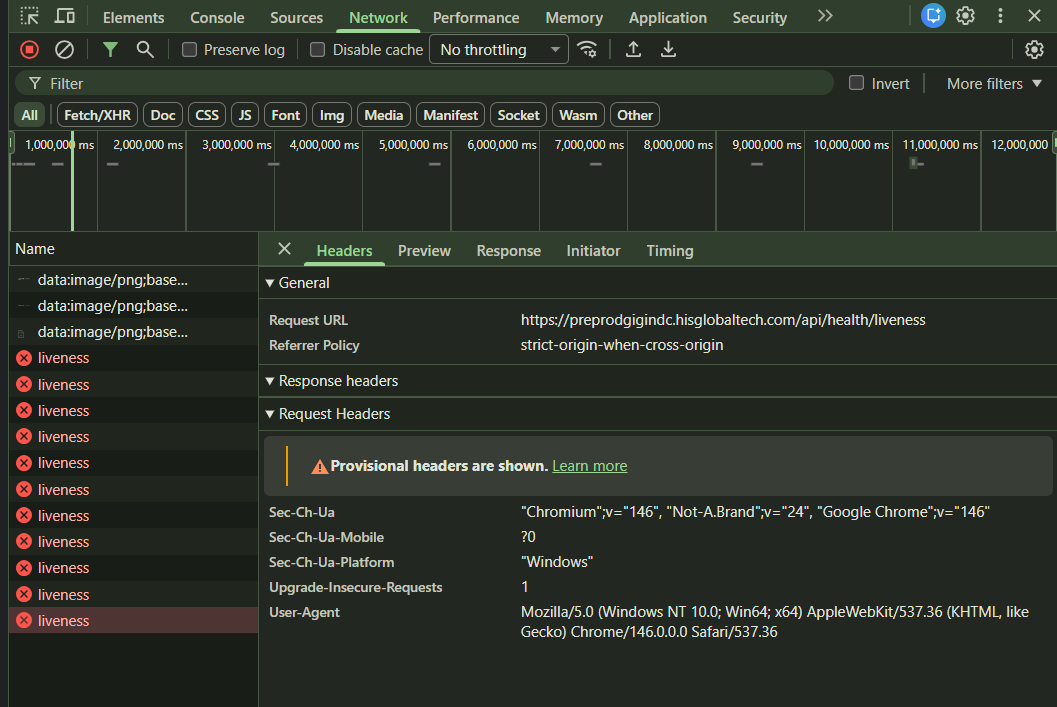Click the Sec-Ch-Ua-Platform header name
Image resolution: width=1057 pixels, height=707 pixels.
pos(332,562)
